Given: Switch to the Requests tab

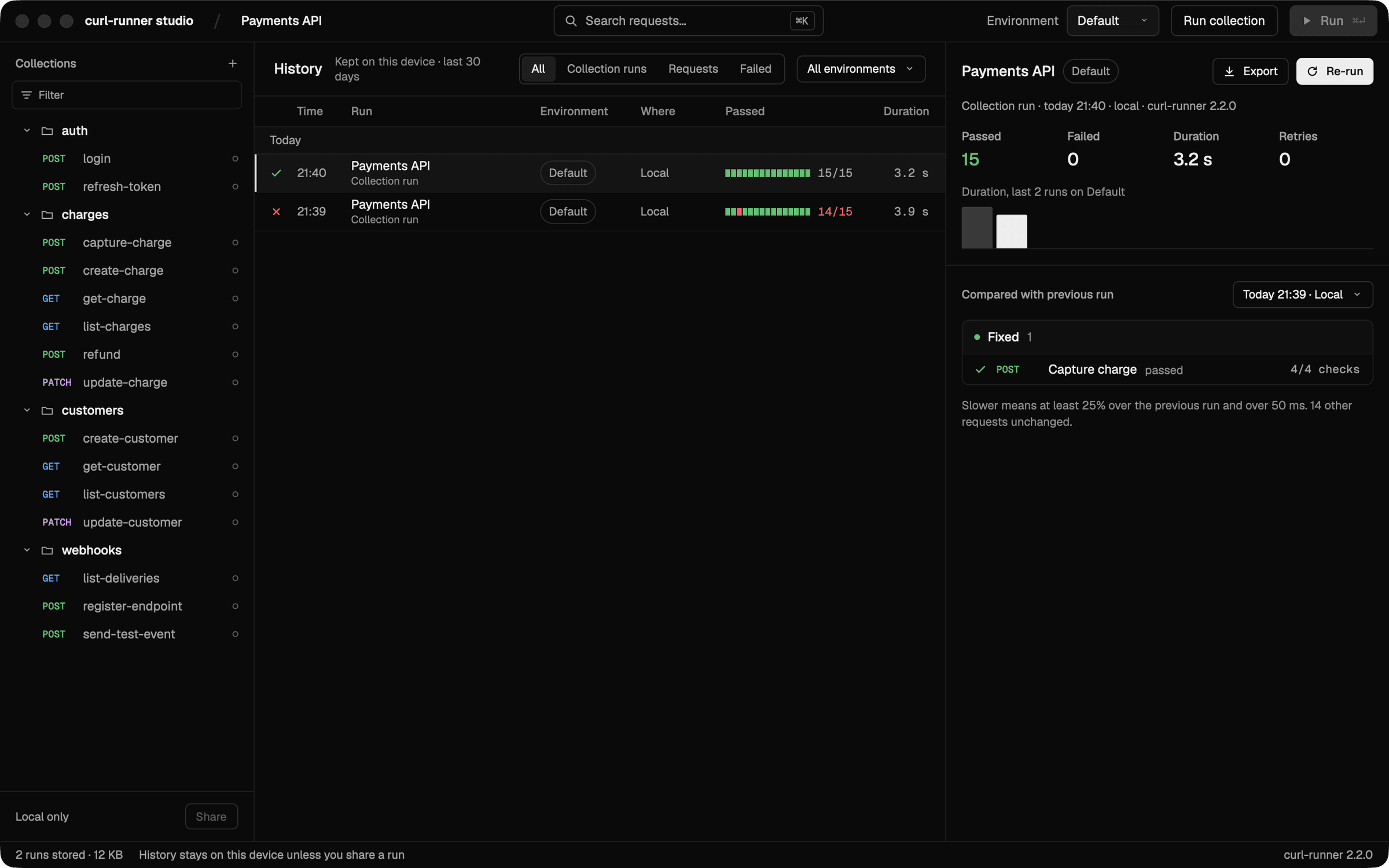Looking at the screenshot, I should click(693, 69).
